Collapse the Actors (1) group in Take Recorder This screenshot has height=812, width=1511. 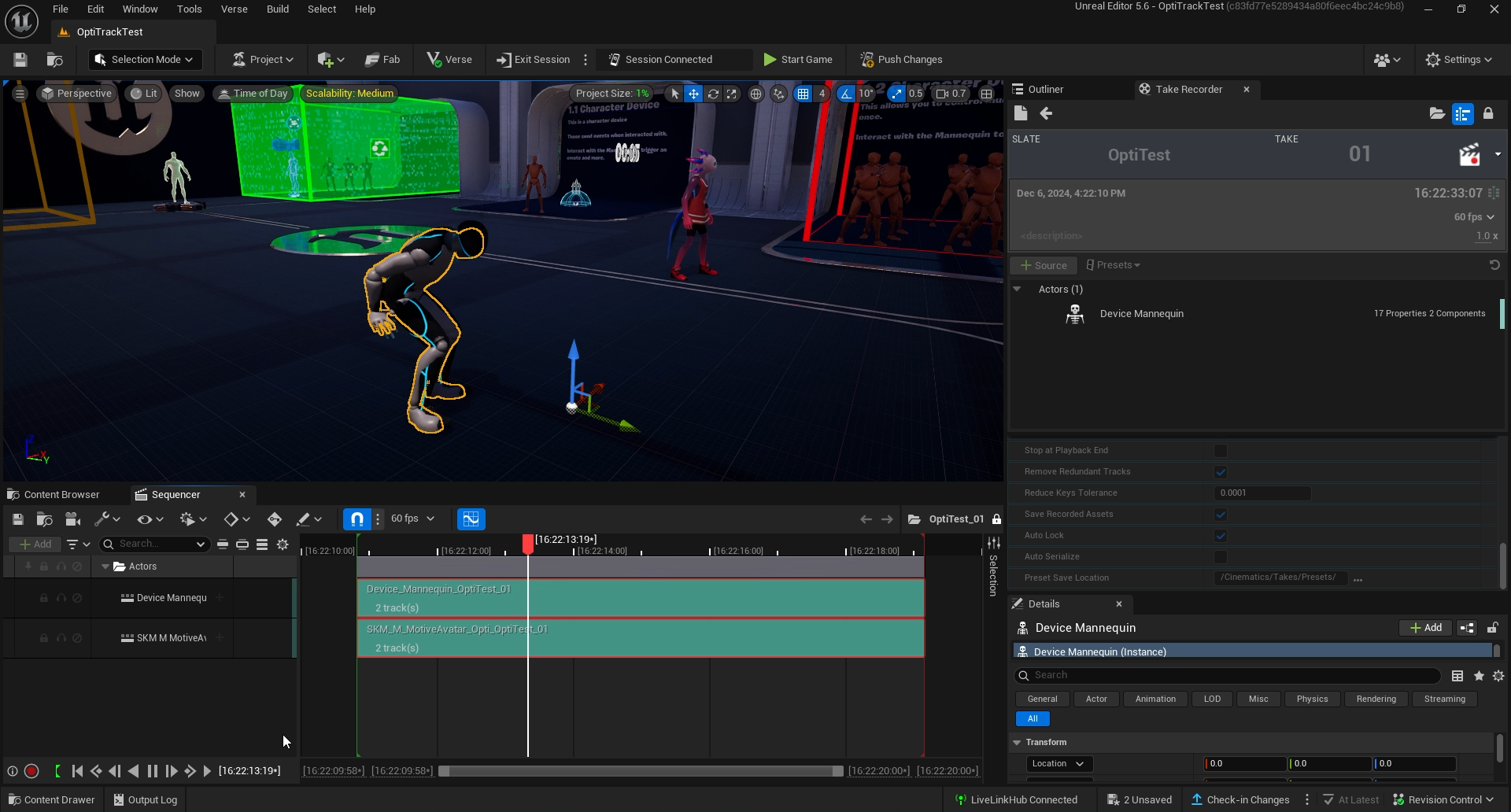pyautogui.click(x=1017, y=290)
